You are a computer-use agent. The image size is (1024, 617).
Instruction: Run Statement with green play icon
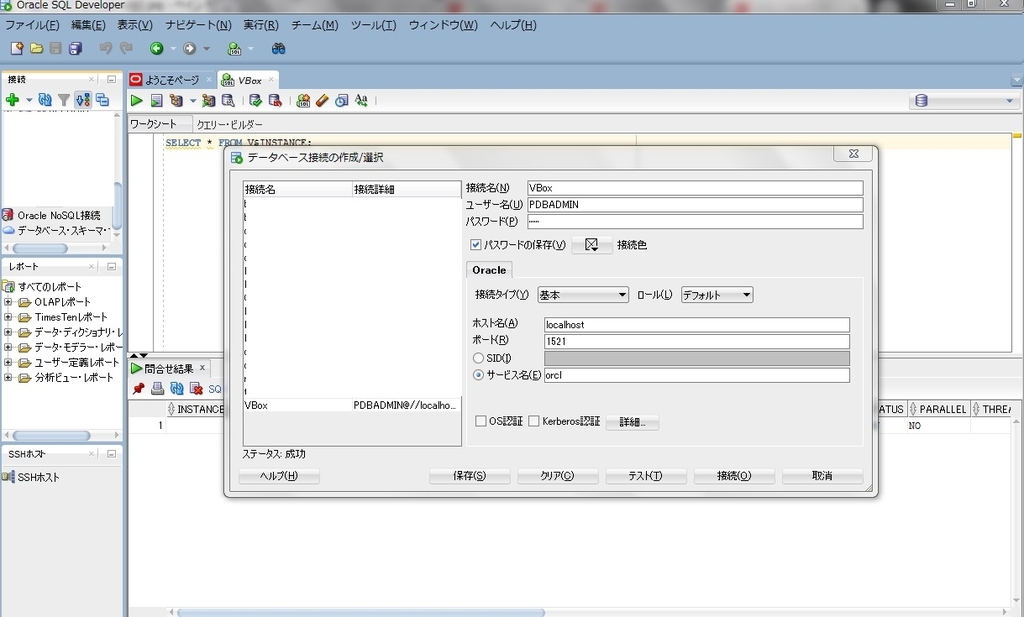click(x=136, y=101)
